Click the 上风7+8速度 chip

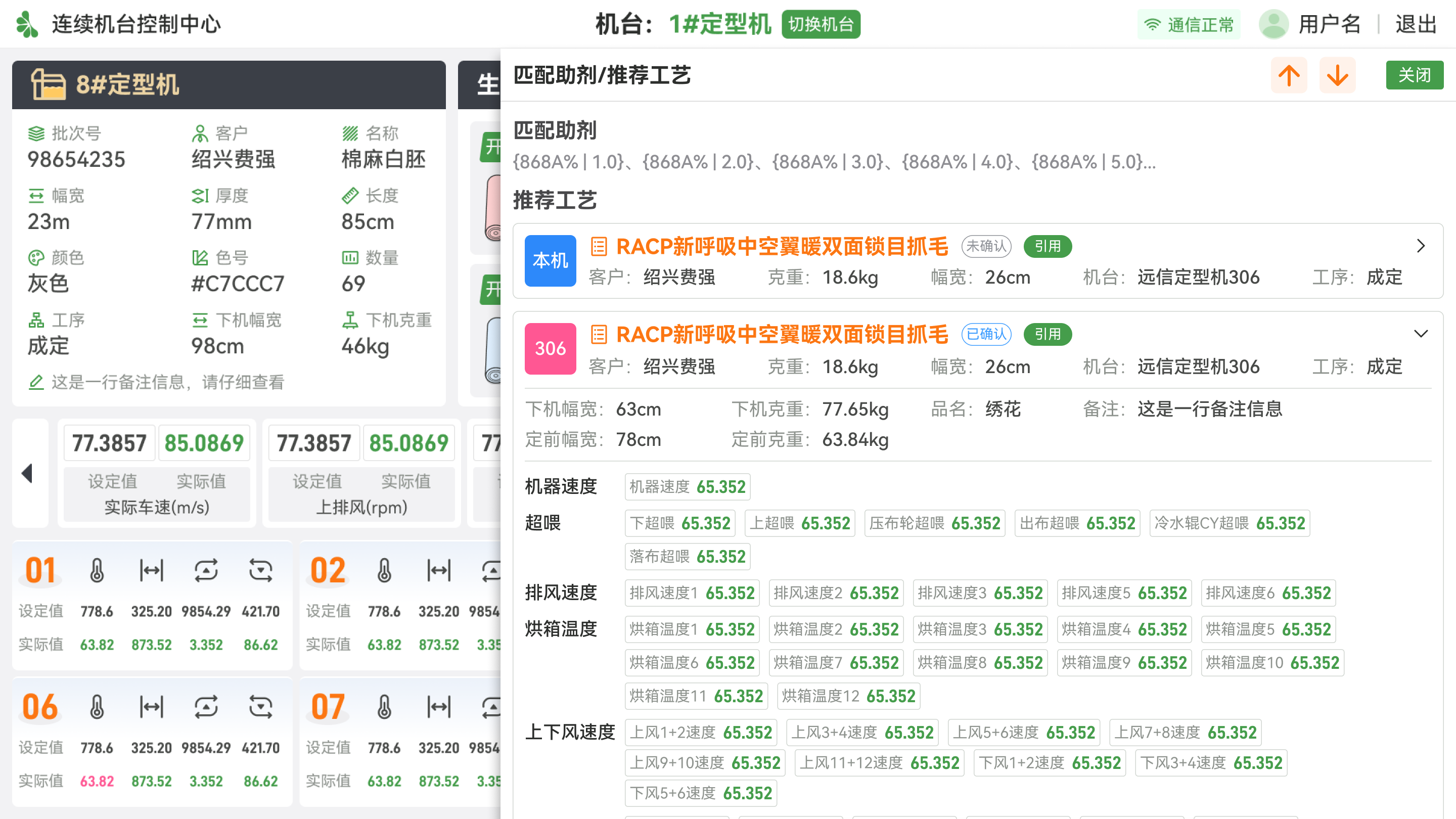click(1185, 733)
